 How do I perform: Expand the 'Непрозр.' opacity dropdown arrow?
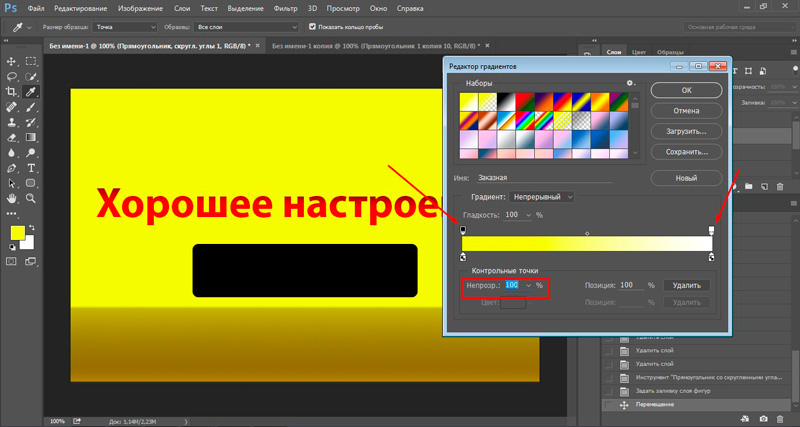[x=527, y=286]
